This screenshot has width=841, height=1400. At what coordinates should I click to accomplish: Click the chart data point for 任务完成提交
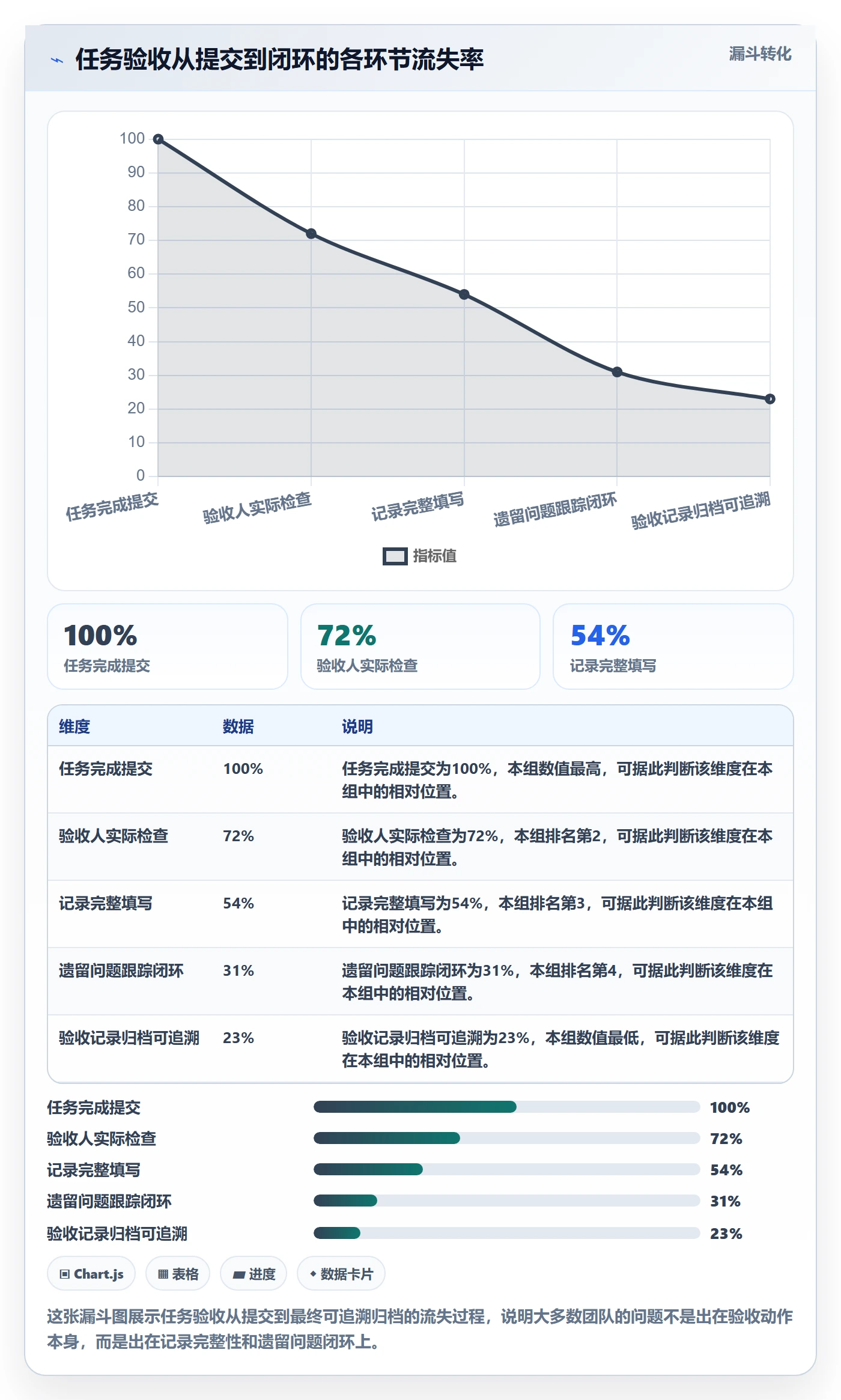(x=158, y=139)
